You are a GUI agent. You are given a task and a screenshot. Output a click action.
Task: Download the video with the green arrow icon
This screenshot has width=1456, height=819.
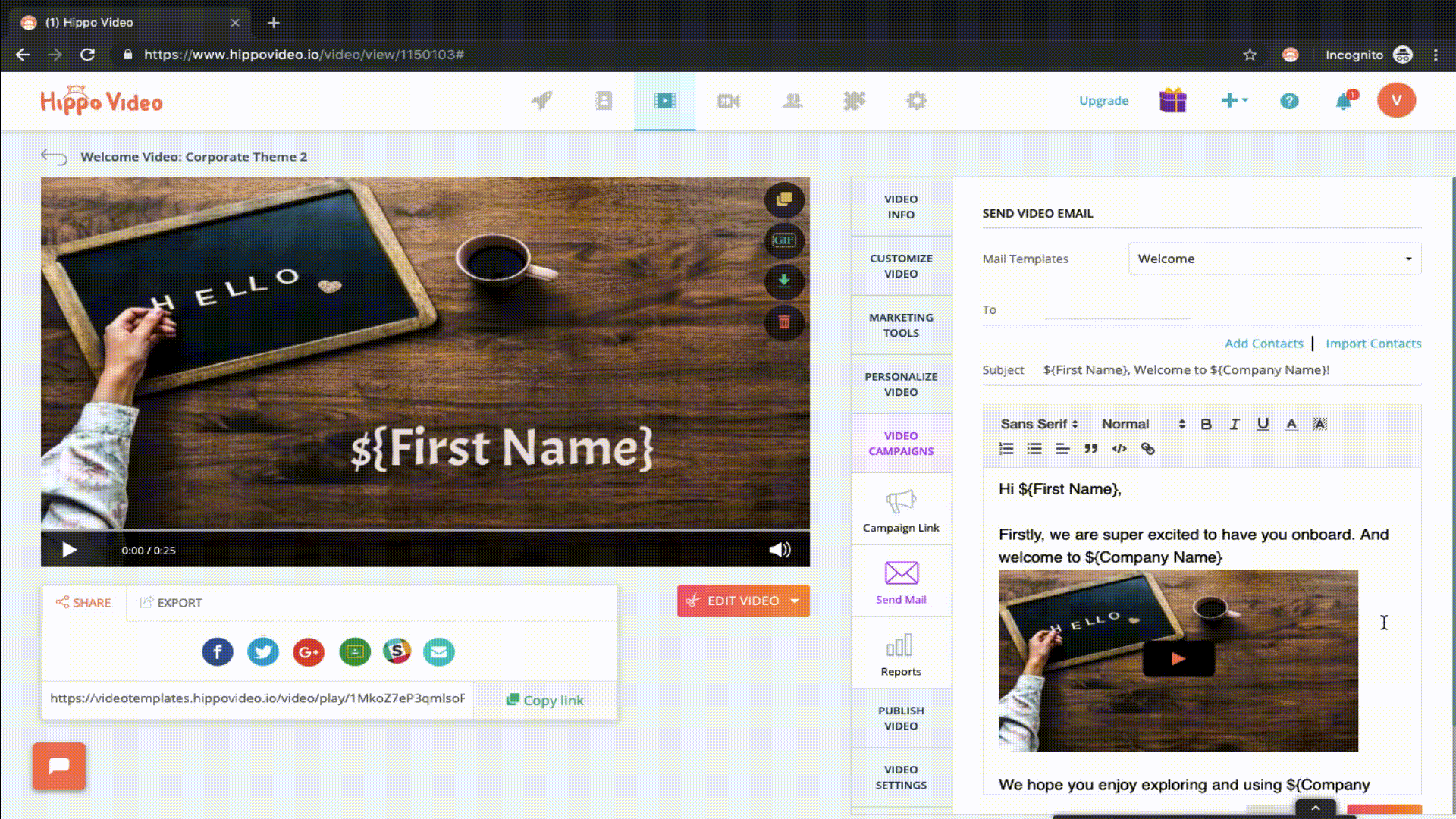pos(784,281)
